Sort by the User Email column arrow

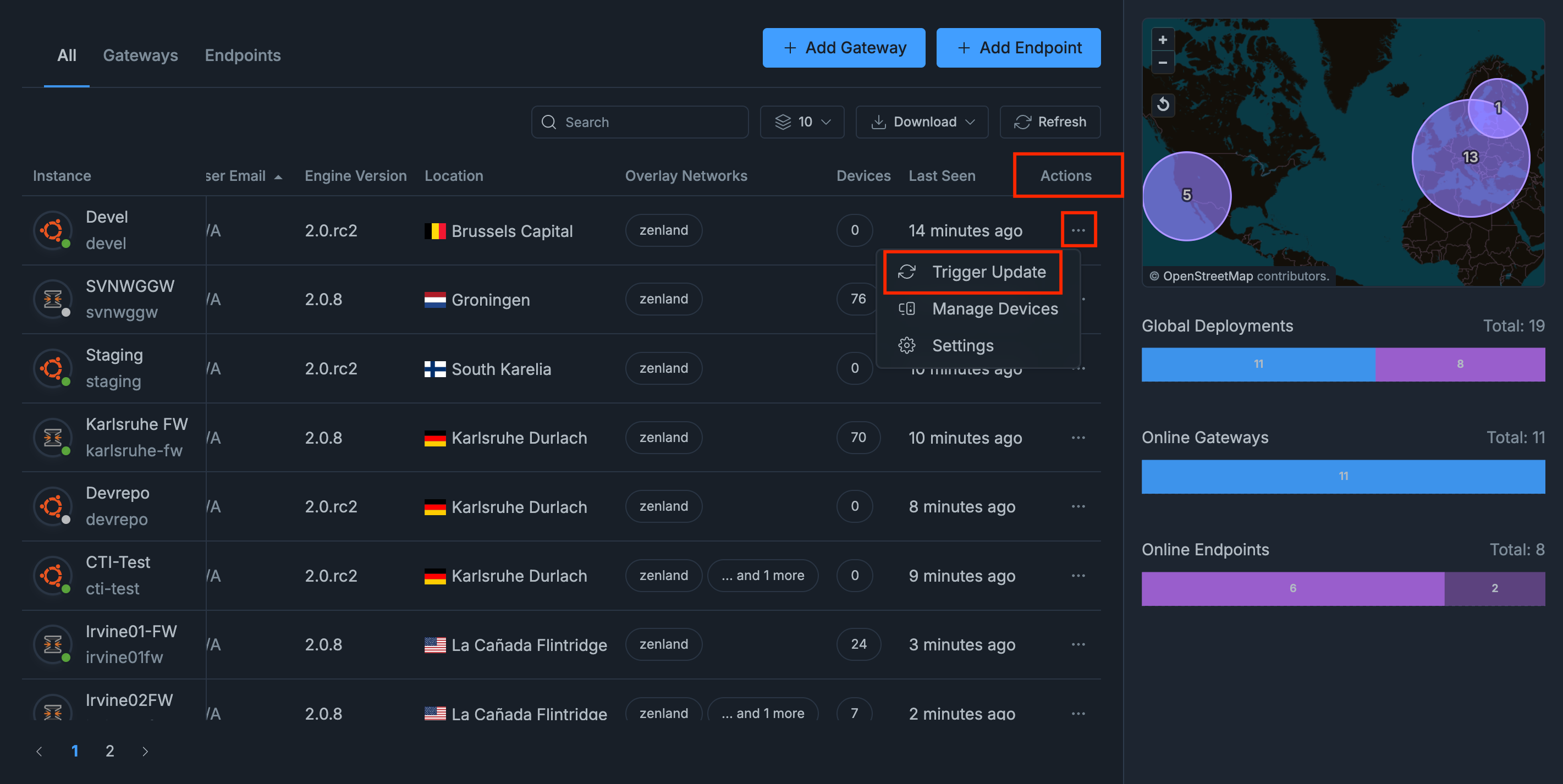(278, 176)
